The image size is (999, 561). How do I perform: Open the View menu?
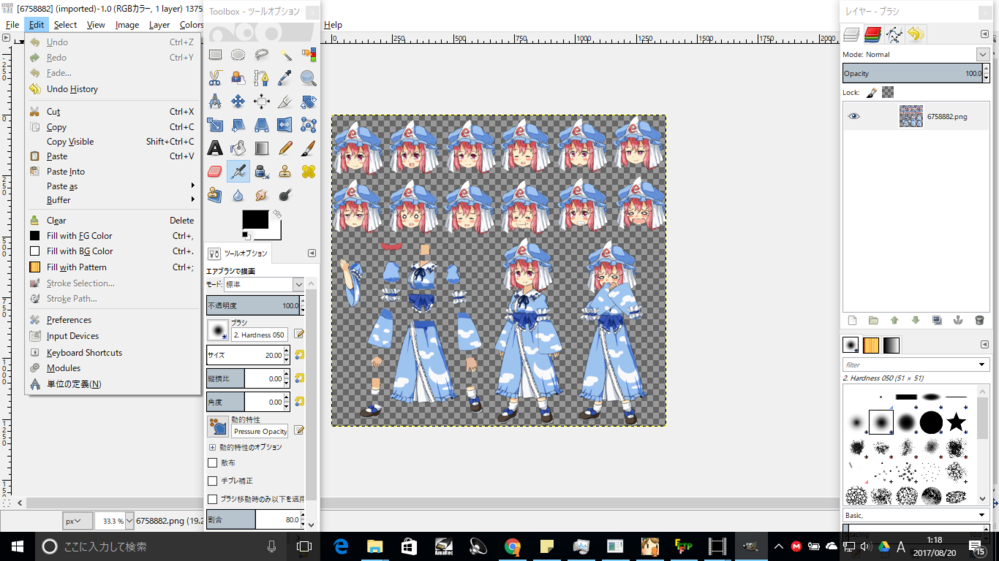96,25
